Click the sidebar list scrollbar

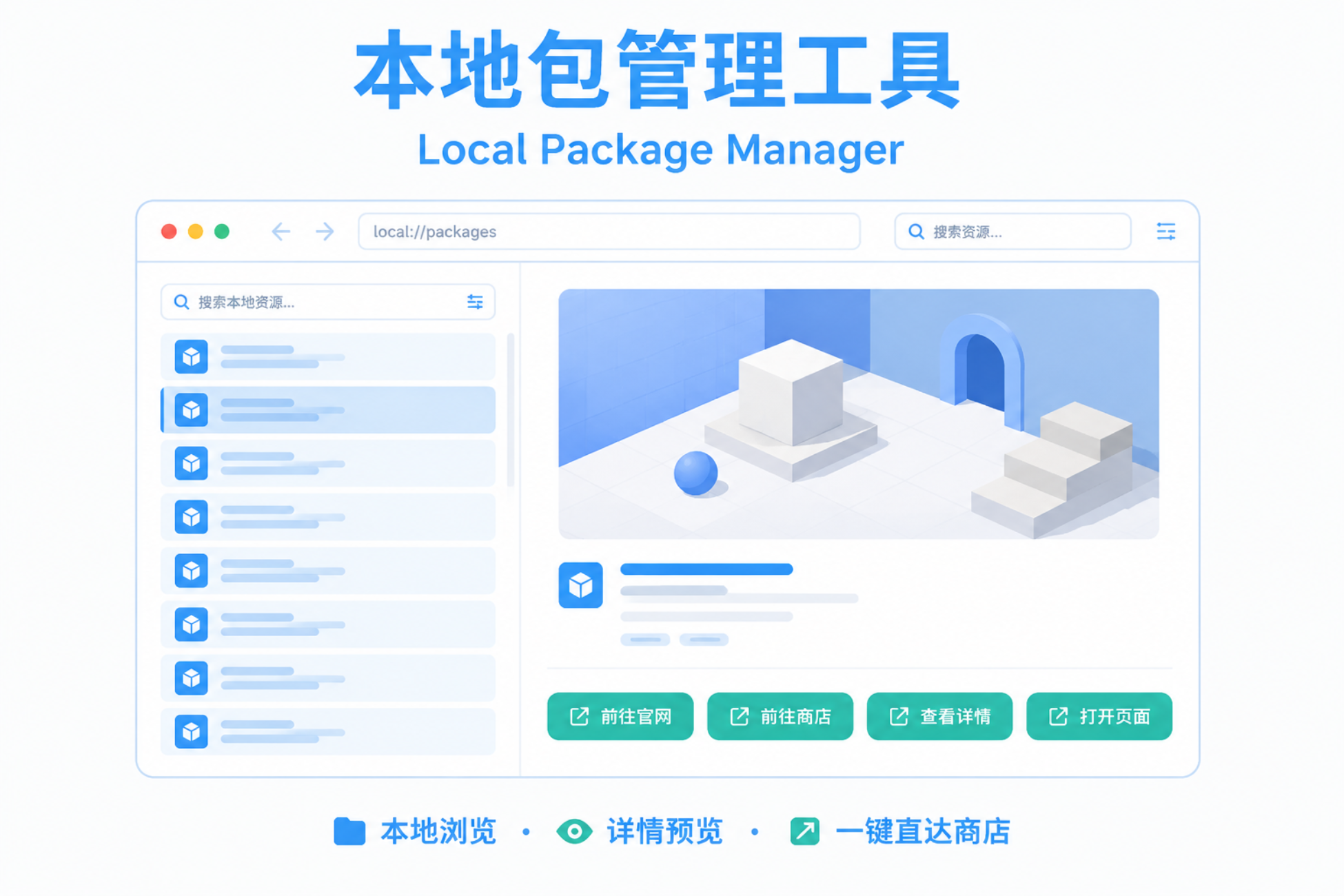[x=511, y=410]
